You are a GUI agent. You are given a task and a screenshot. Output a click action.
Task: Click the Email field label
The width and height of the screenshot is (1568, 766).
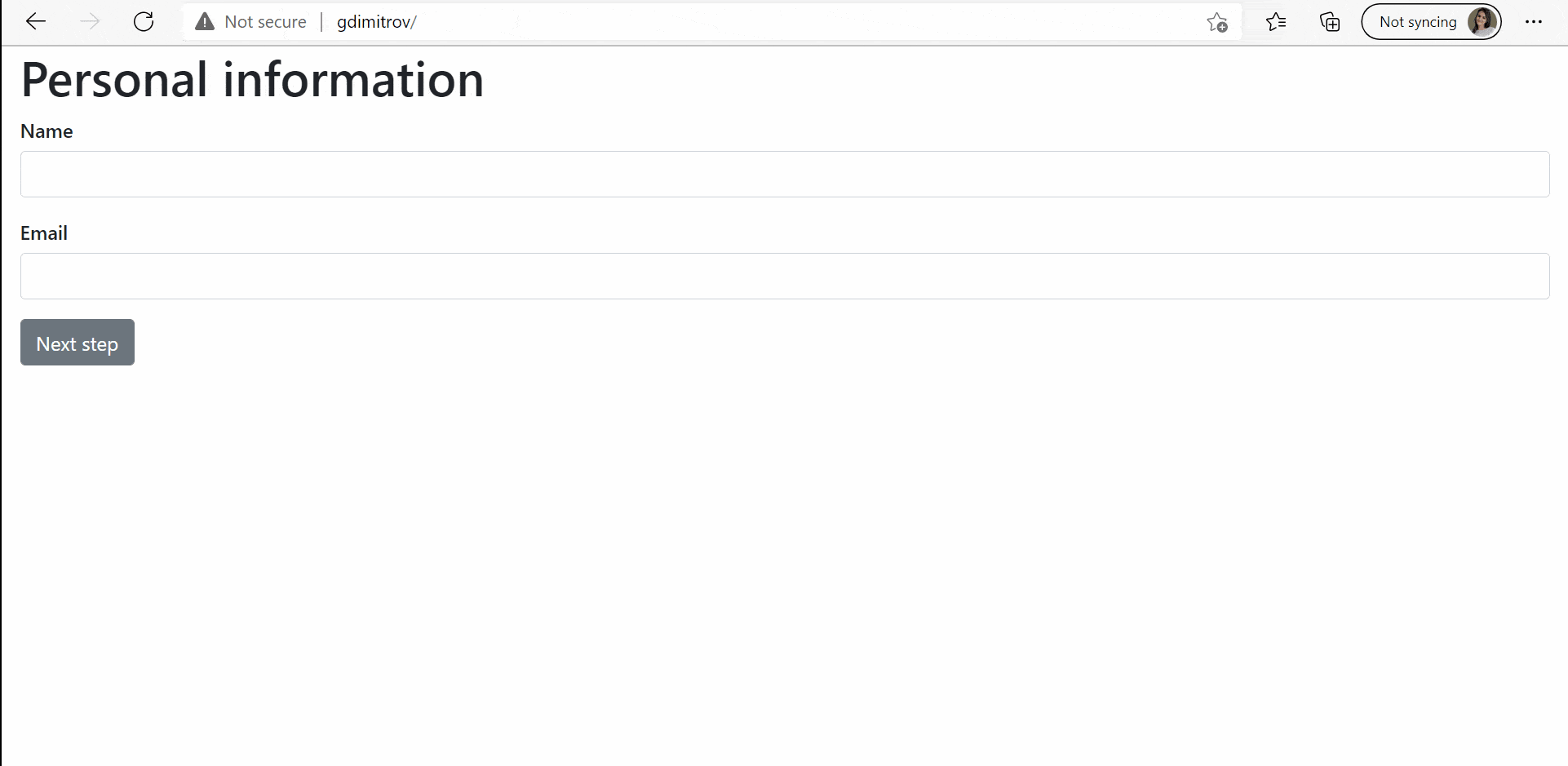point(44,233)
